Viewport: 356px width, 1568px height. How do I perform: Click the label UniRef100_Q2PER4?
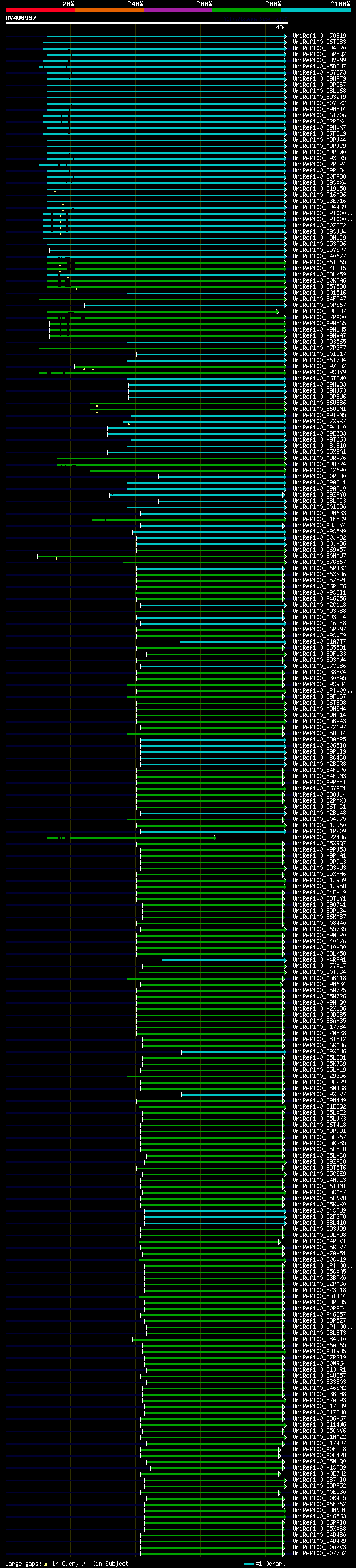[319, 164]
